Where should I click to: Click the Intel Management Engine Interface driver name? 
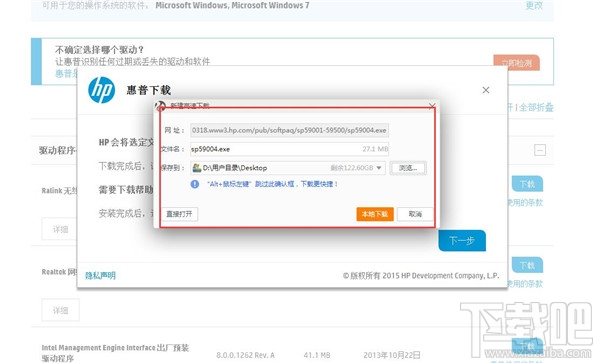pos(115,353)
